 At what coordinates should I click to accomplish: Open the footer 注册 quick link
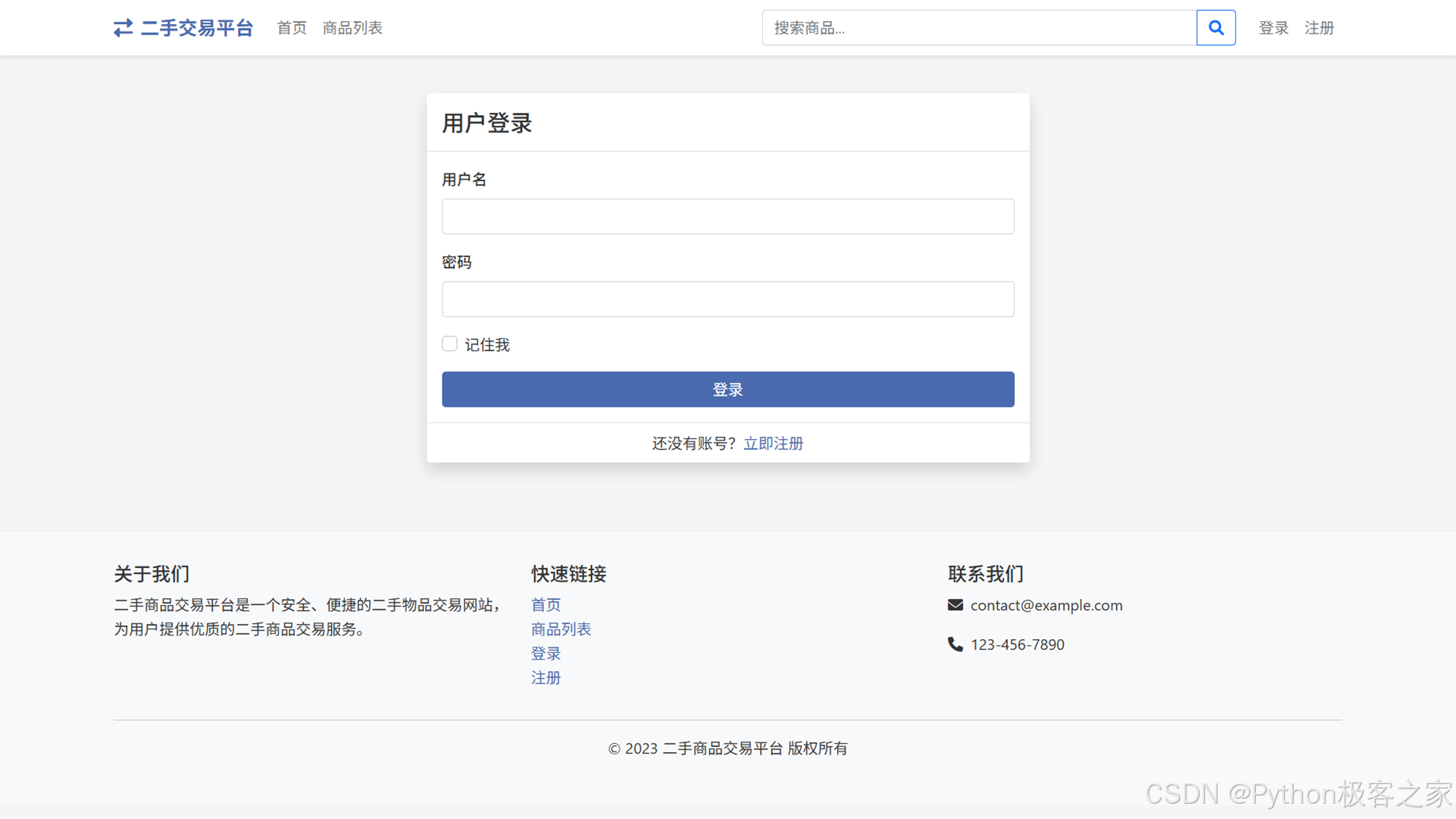click(546, 678)
